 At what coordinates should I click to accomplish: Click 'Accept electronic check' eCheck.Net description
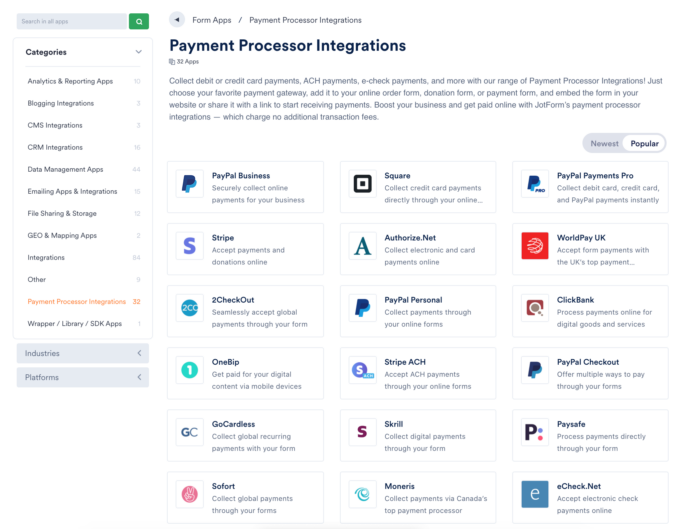pyautogui.click(x=597, y=498)
